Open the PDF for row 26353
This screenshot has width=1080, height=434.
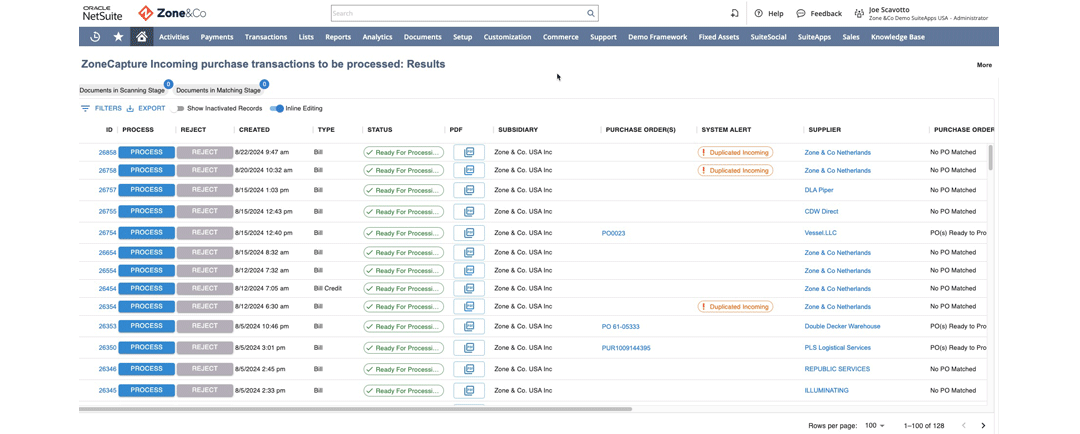click(469, 327)
